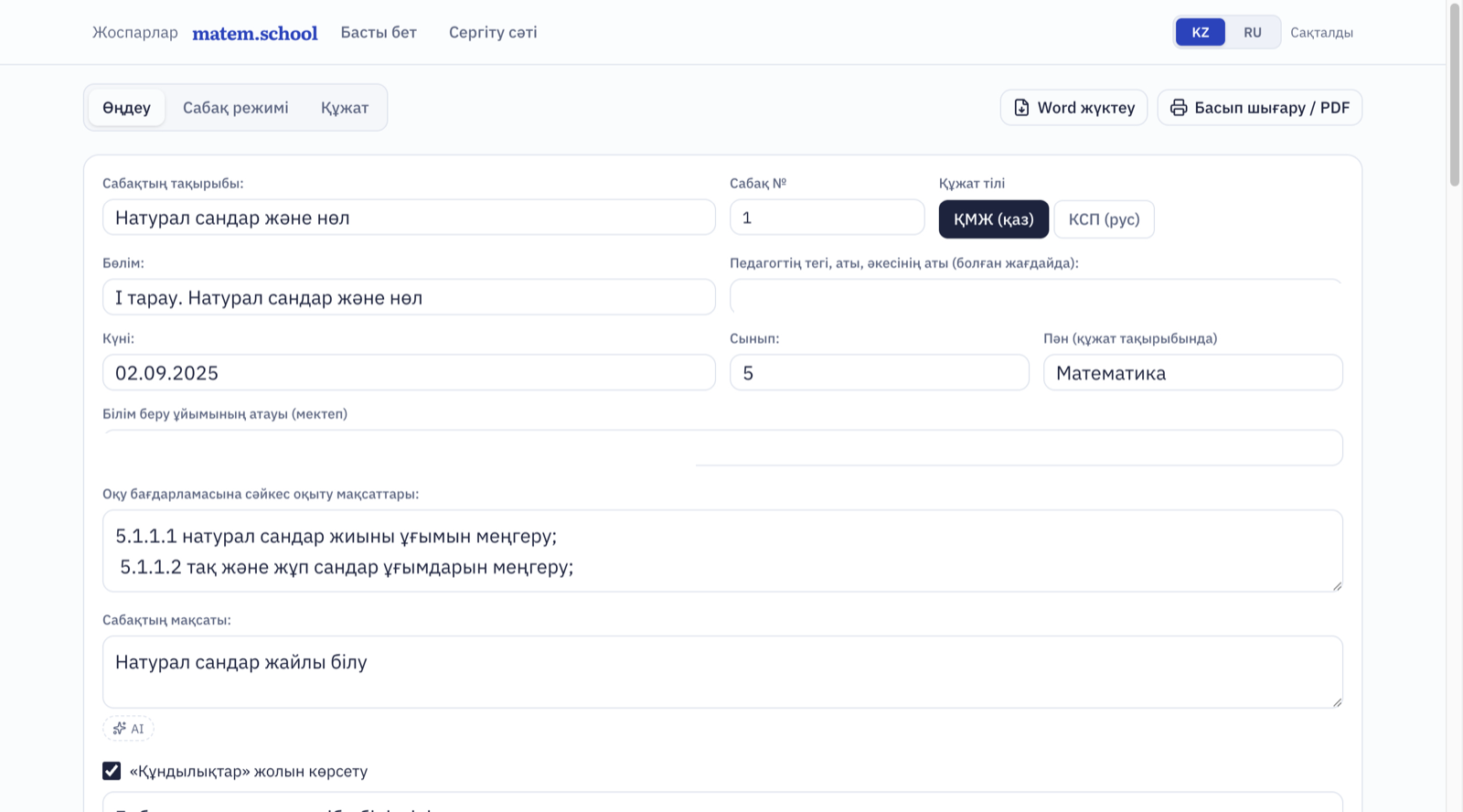Image resolution: width=1463 pixels, height=812 pixels.
Task: Click the Word жүктеу button
Action: (1073, 108)
